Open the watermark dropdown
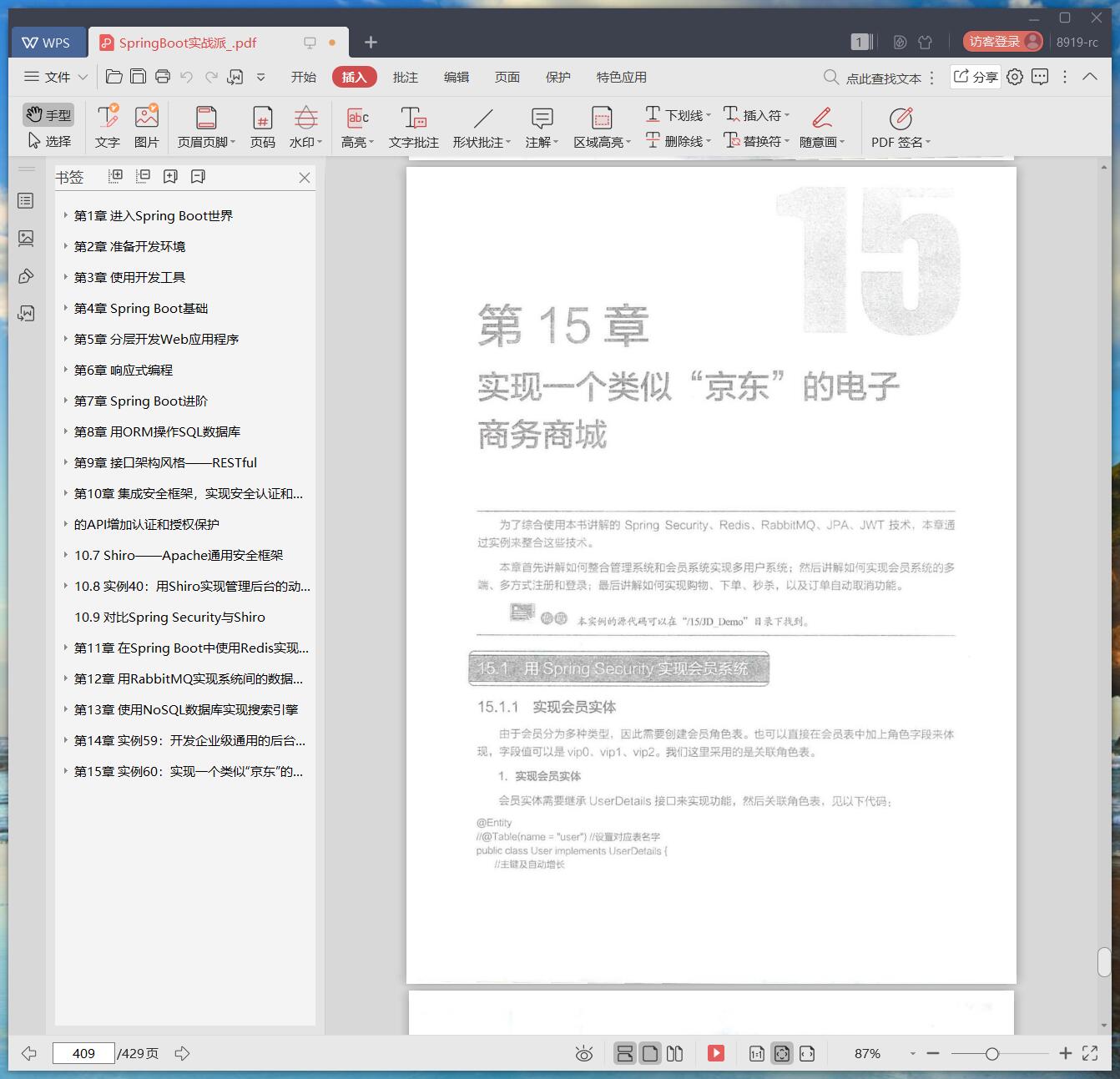This screenshot has height=1079, width=1120. pyautogui.click(x=305, y=127)
